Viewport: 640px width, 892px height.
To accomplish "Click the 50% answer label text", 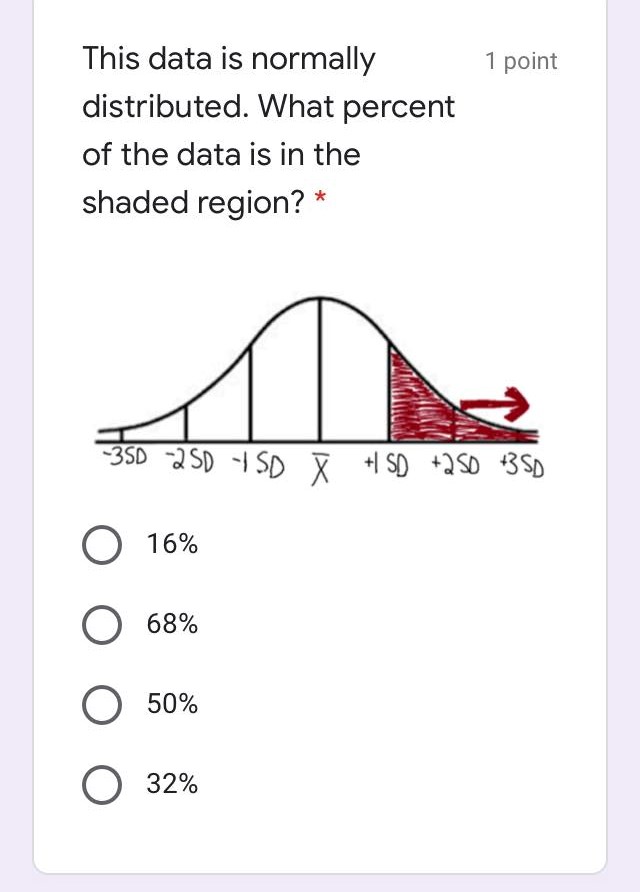I will coord(173,704).
